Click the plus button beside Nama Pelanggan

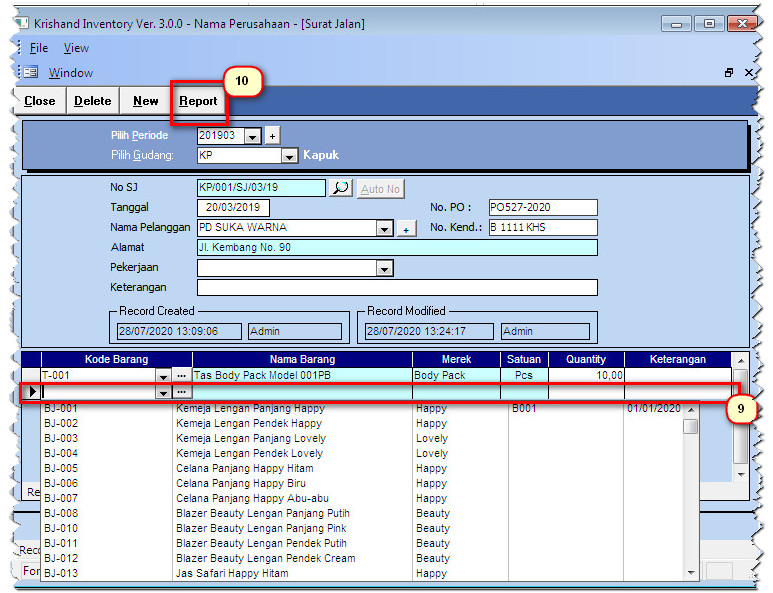click(x=406, y=229)
